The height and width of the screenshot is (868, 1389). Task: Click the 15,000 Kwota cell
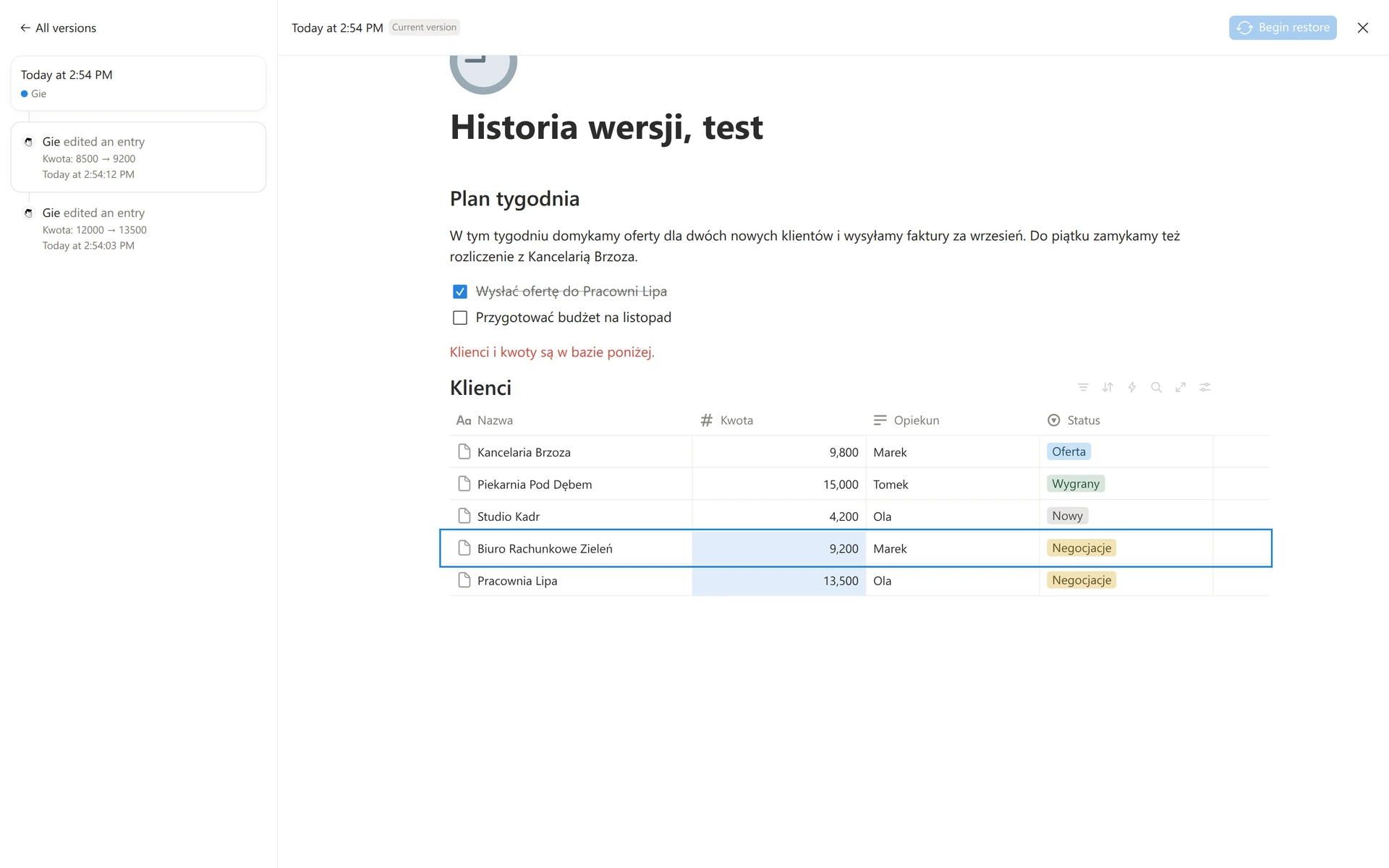779,484
